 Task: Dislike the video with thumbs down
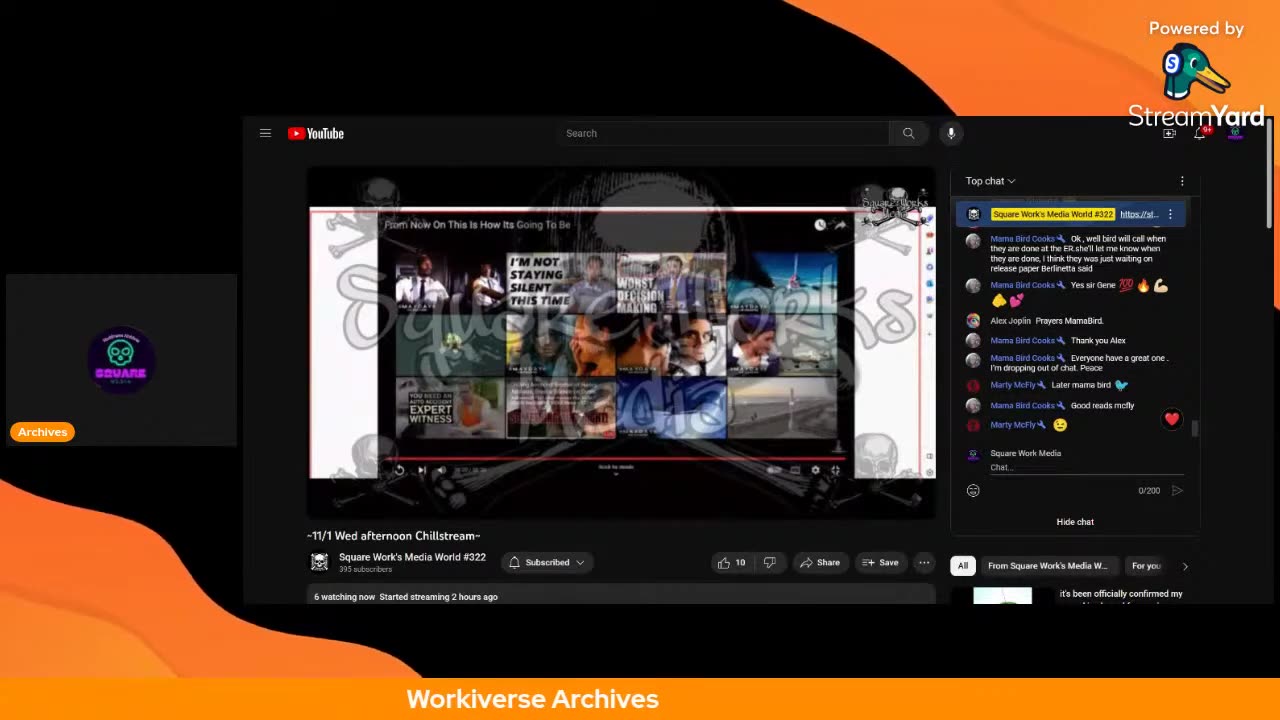tap(769, 563)
